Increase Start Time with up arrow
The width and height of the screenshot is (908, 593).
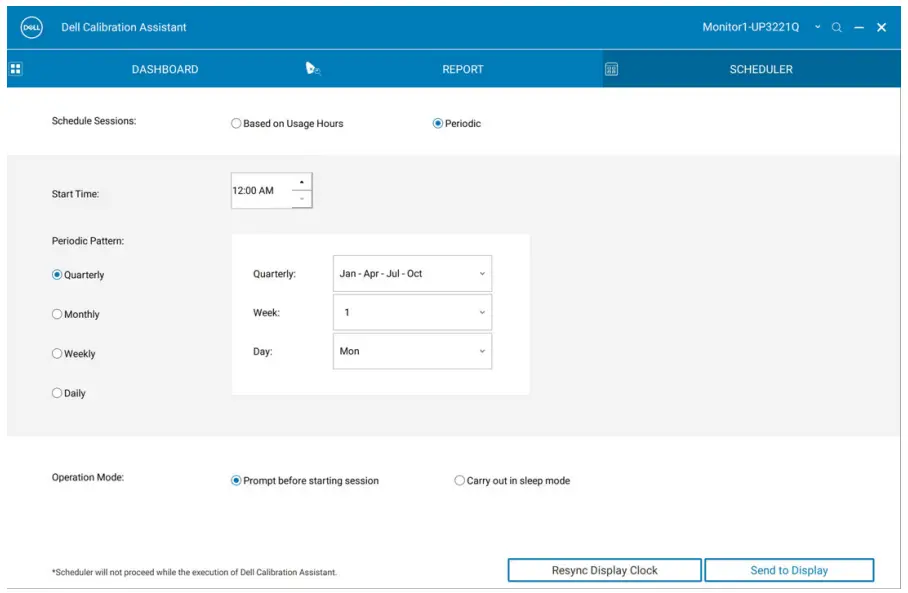pos(302,182)
